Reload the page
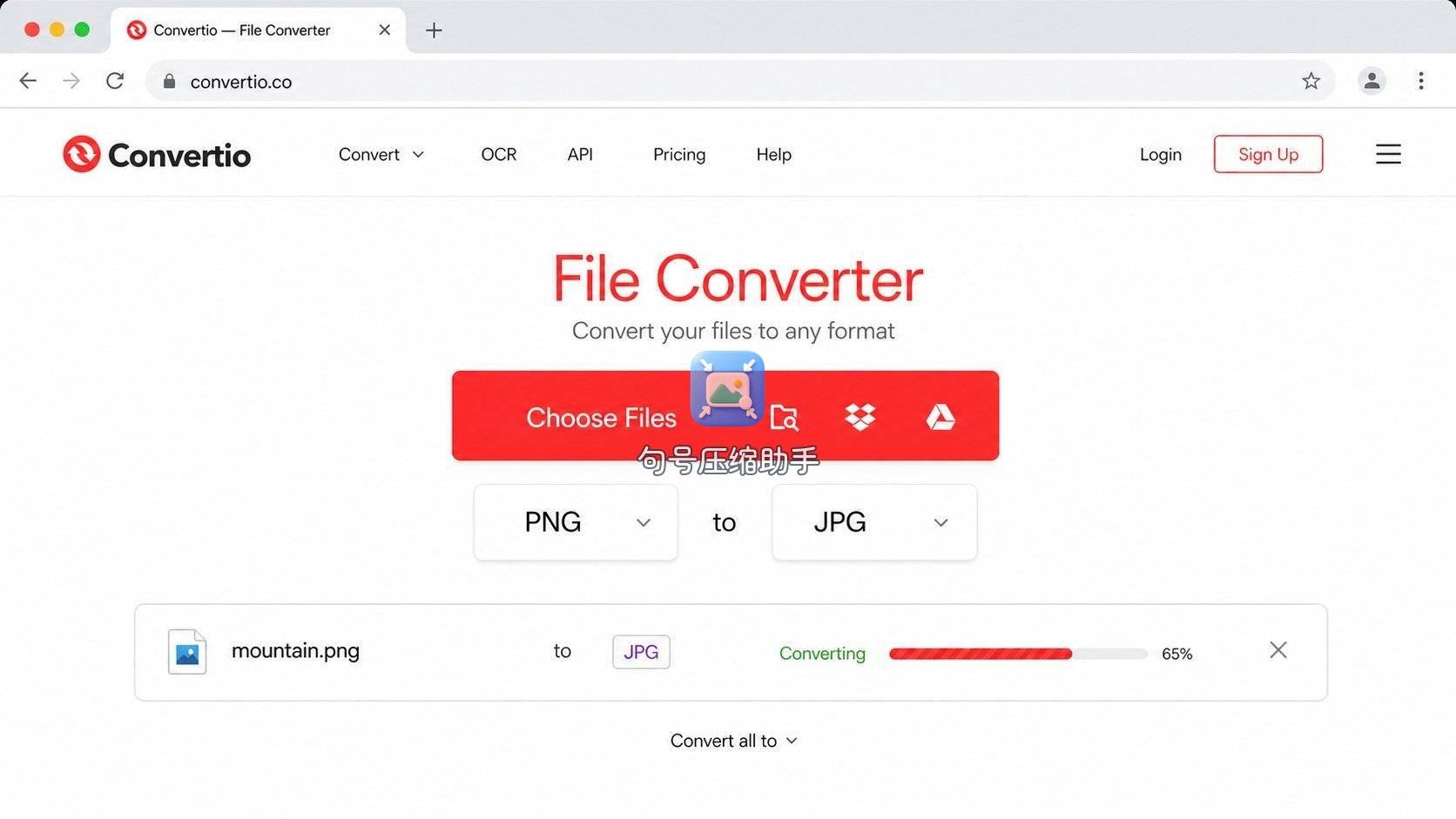 point(115,81)
